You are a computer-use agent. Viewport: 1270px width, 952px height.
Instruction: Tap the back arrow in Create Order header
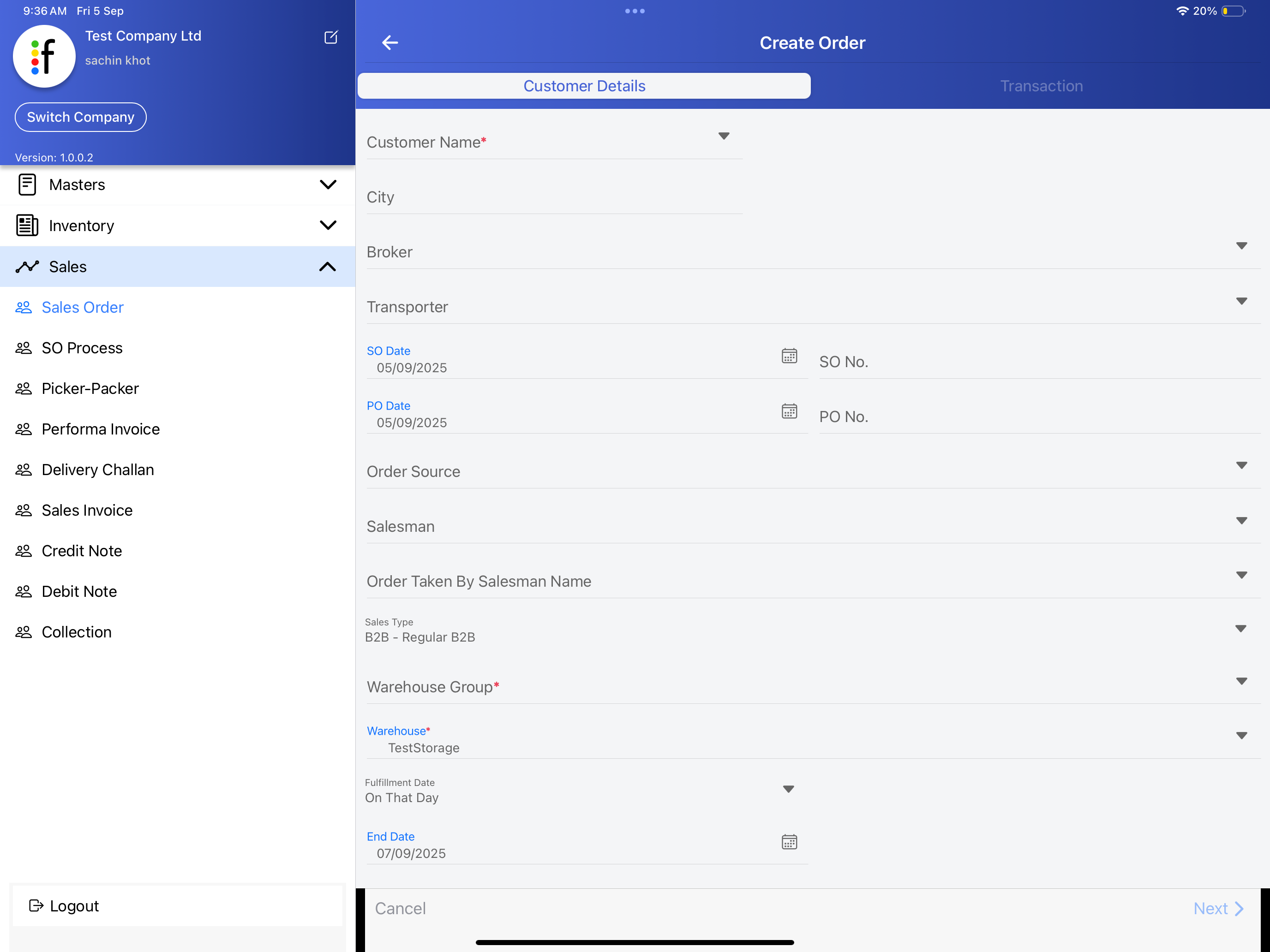(x=390, y=42)
